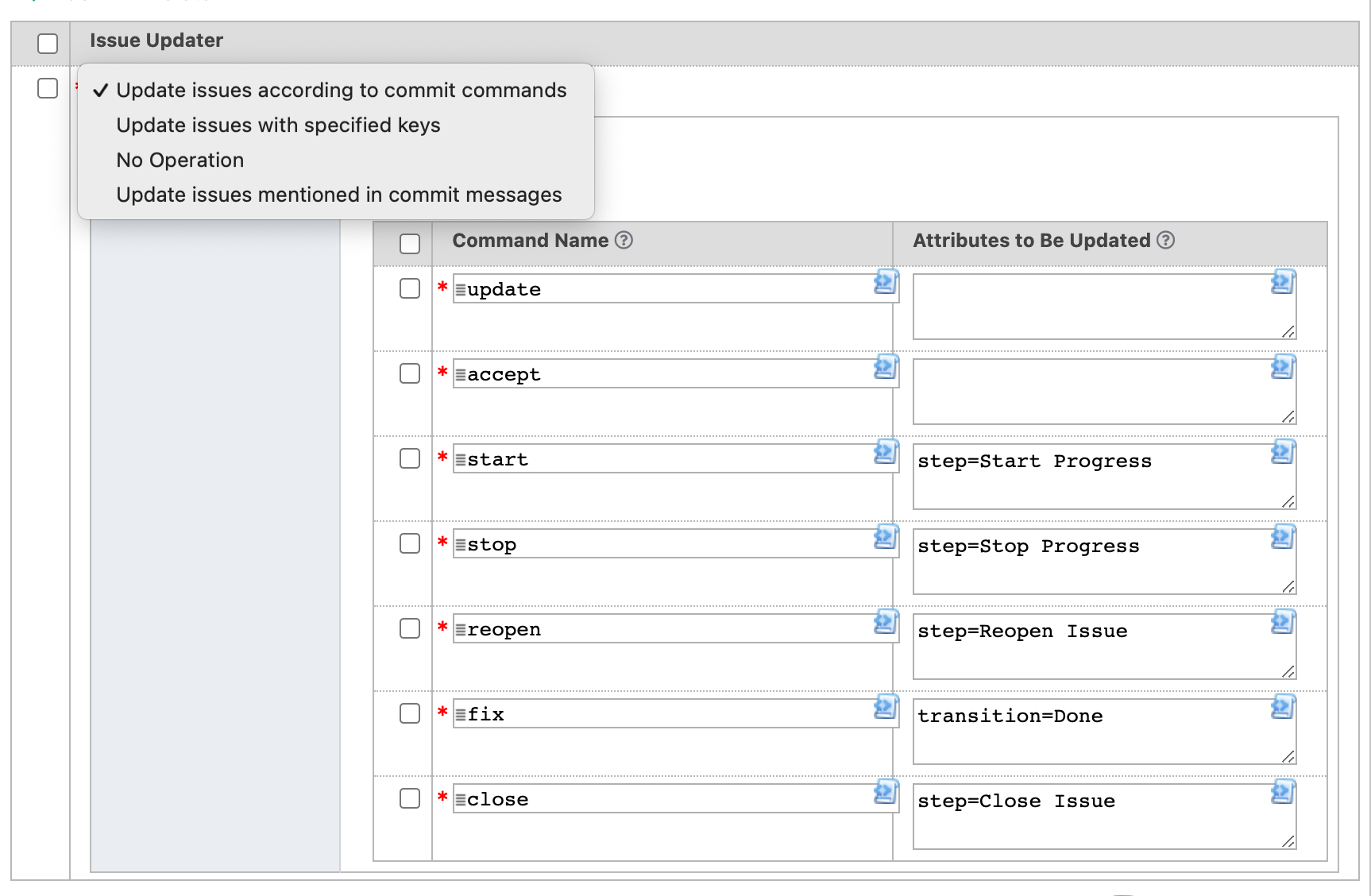Open script icon on accept row attributes field

point(1283,367)
